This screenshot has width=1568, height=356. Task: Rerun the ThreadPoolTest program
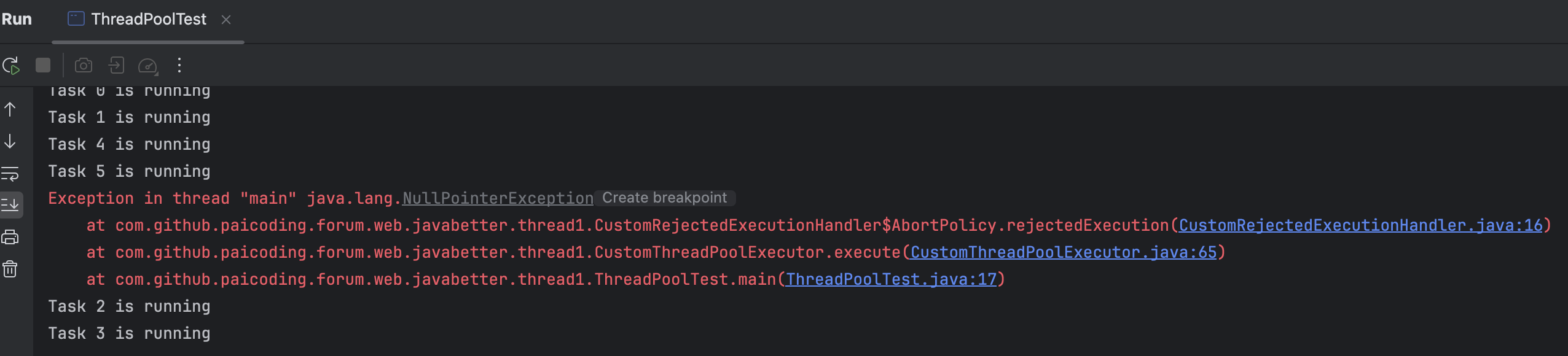[x=11, y=66]
